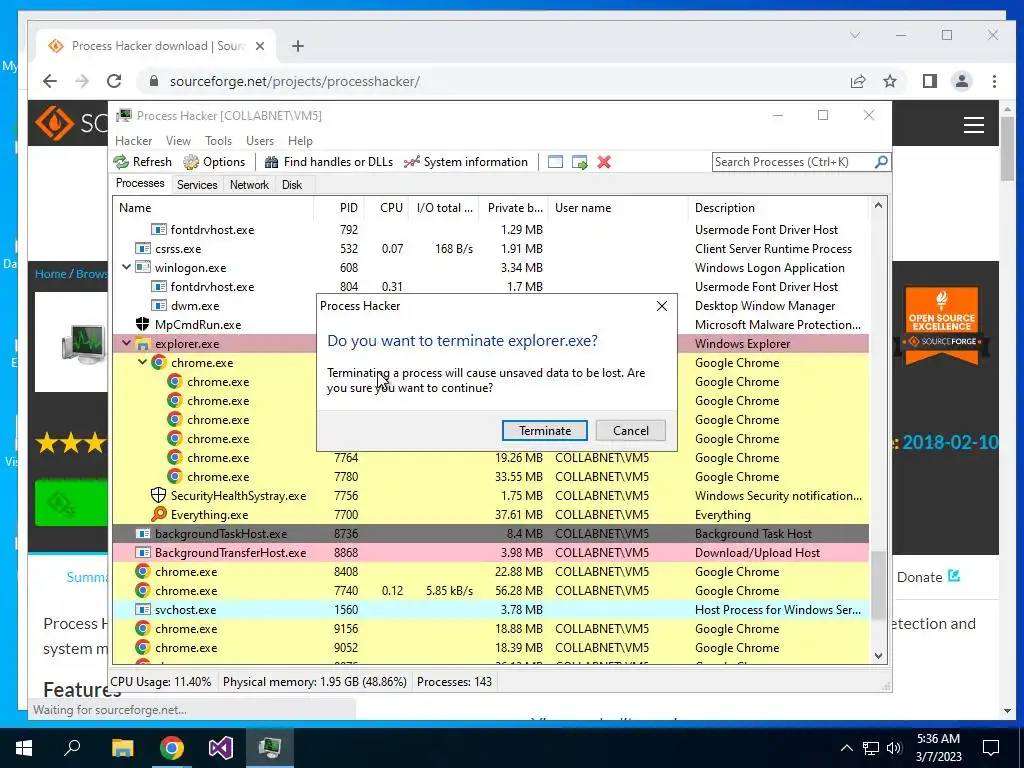Open the Chrome profile avatar
1024x768 pixels.
coord(961,81)
